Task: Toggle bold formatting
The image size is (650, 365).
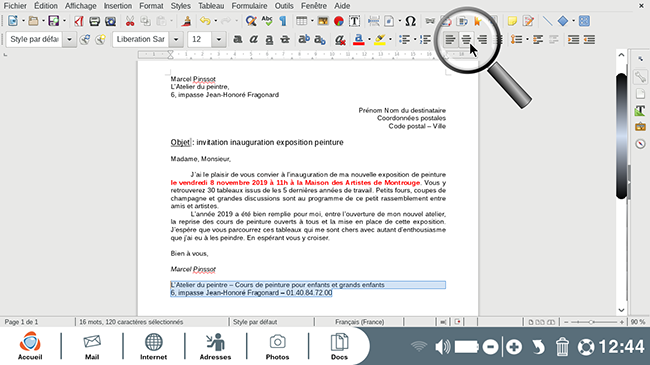Action: coord(238,39)
